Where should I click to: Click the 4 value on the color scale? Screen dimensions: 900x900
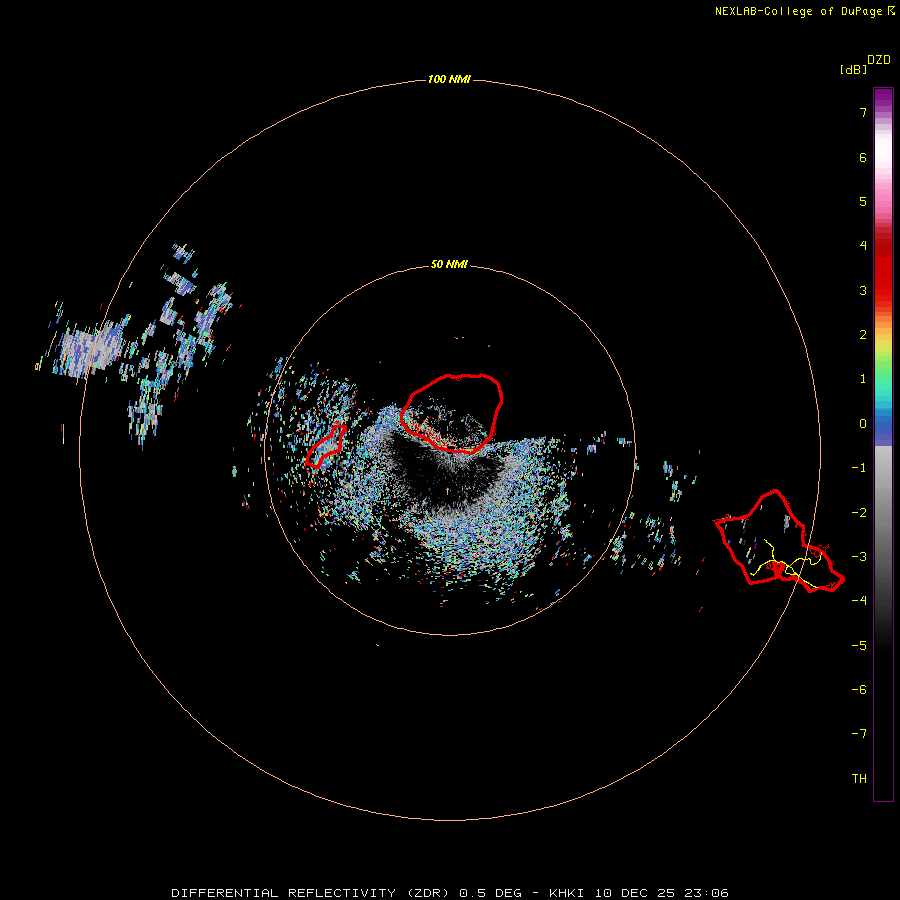(863, 246)
